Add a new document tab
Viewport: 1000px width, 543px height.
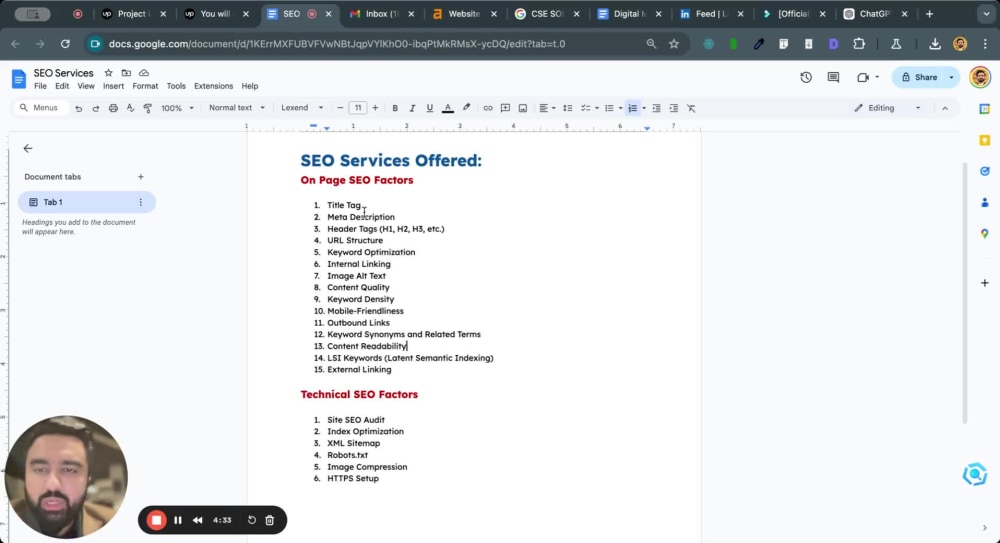click(141, 177)
